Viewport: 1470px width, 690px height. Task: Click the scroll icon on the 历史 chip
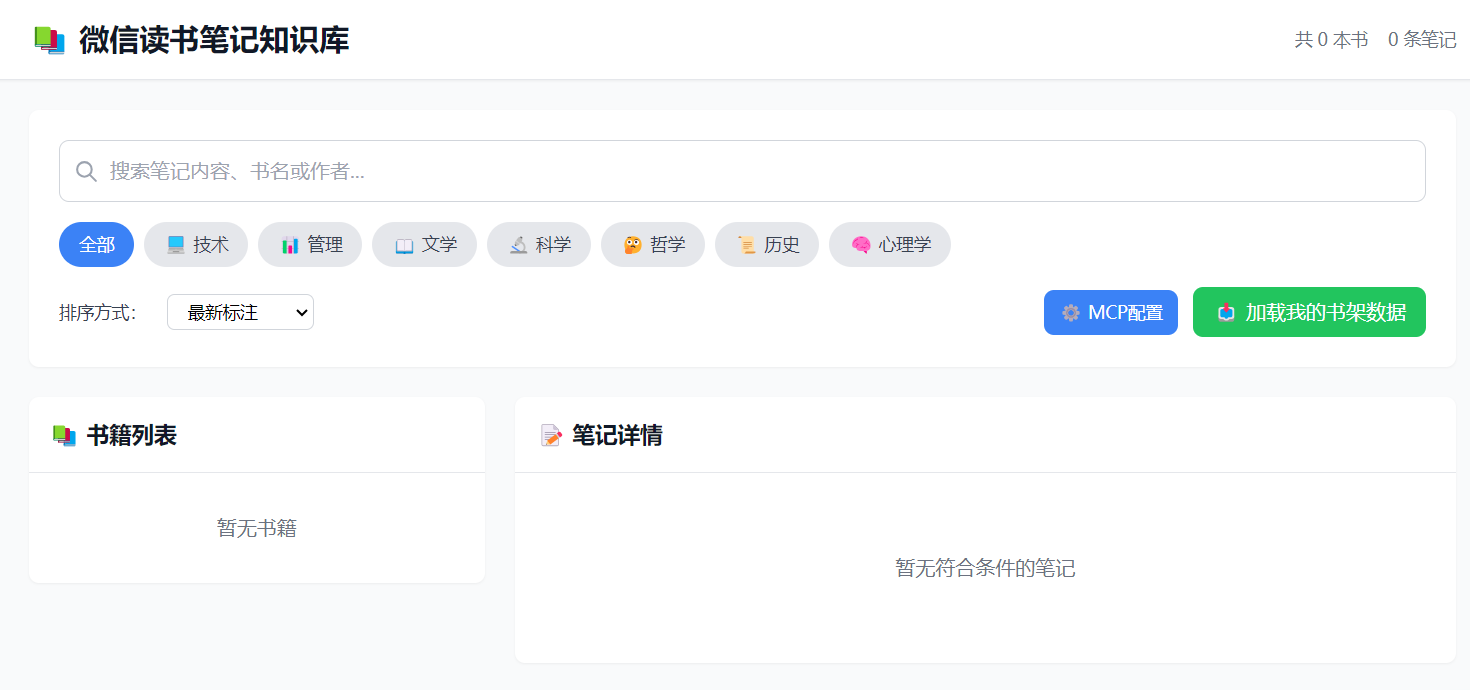[746, 245]
